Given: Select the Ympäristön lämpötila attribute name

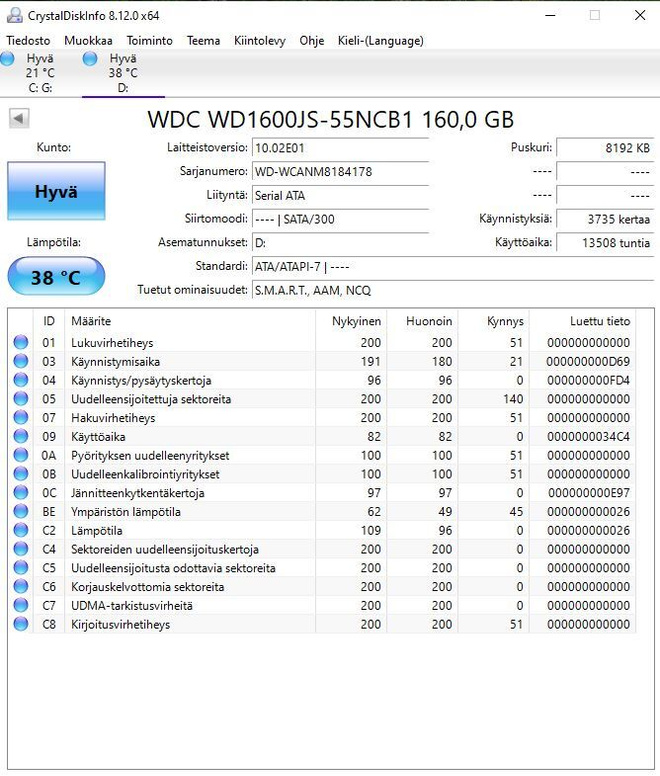Looking at the screenshot, I should [x=126, y=512].
